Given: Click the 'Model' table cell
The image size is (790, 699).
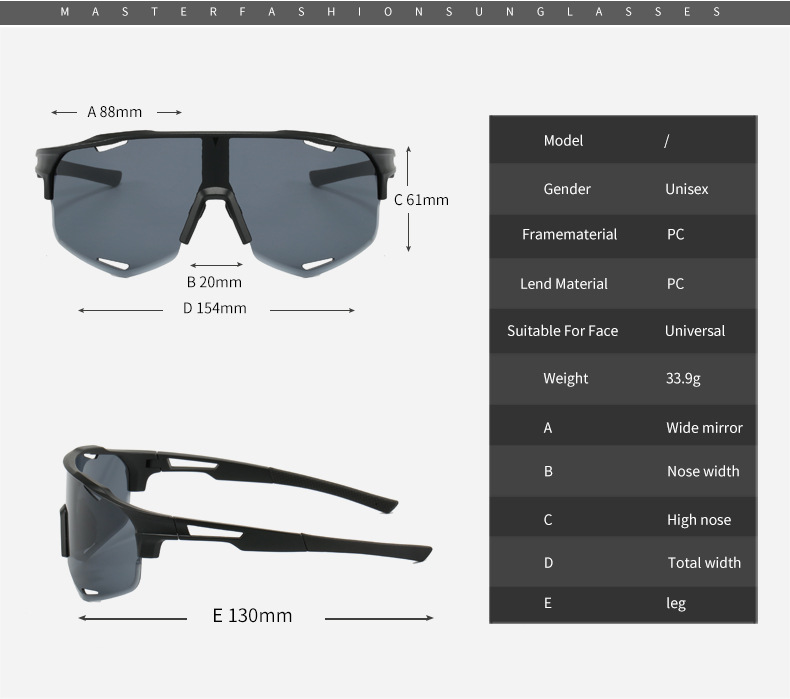Looking at the screenshot, I should coord(563,141).
